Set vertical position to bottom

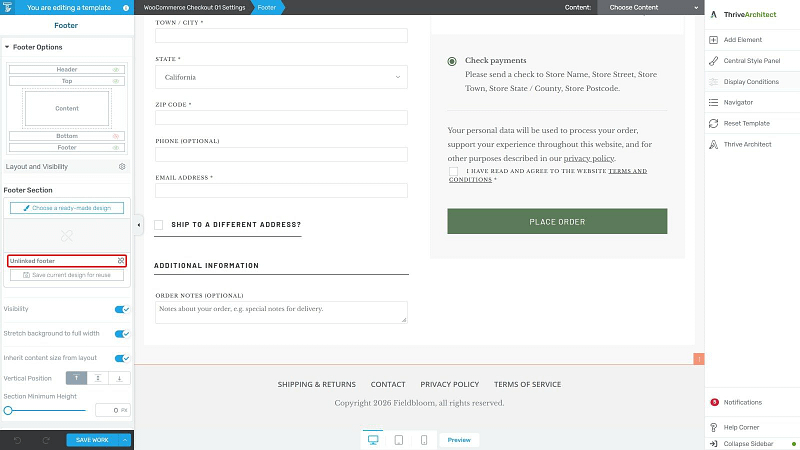coord(119,378)
